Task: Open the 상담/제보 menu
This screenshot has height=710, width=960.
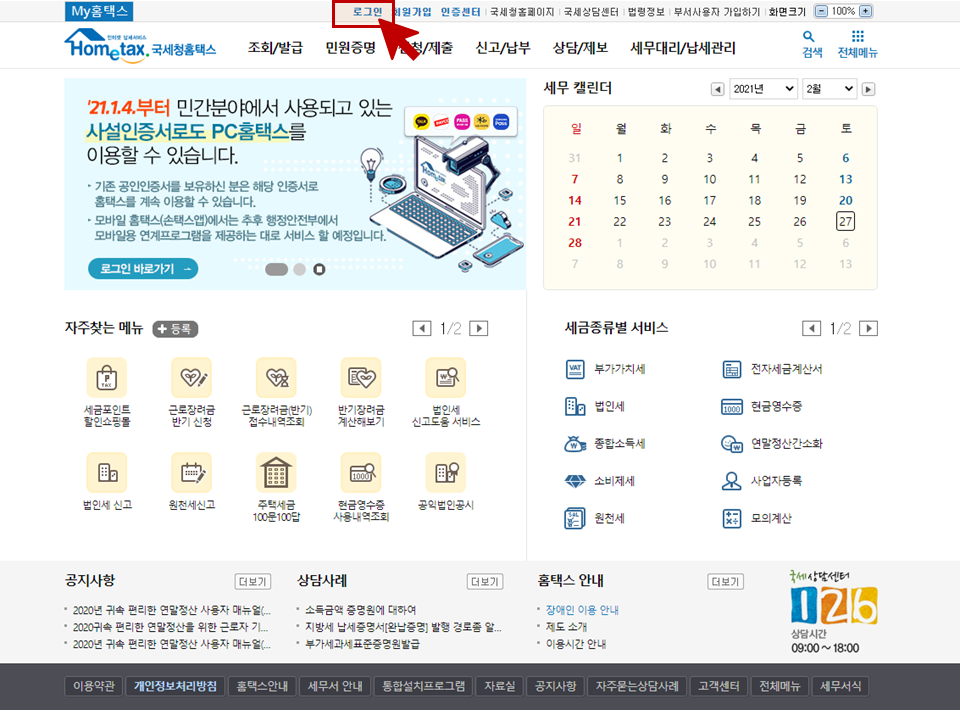Action: 580,48
